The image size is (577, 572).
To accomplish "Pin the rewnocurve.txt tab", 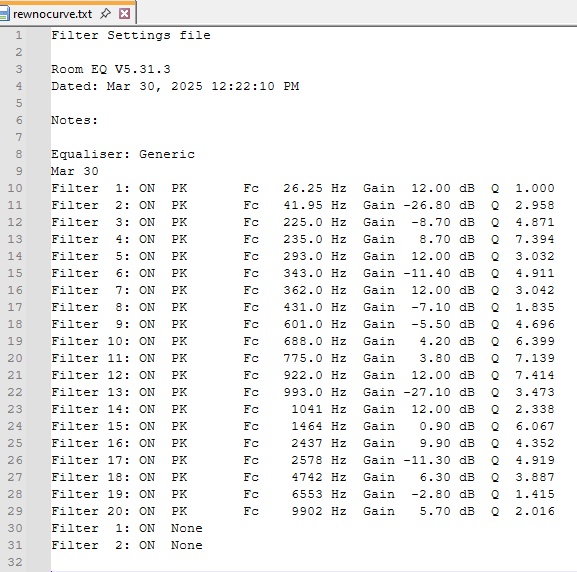I will click(105, 14).
